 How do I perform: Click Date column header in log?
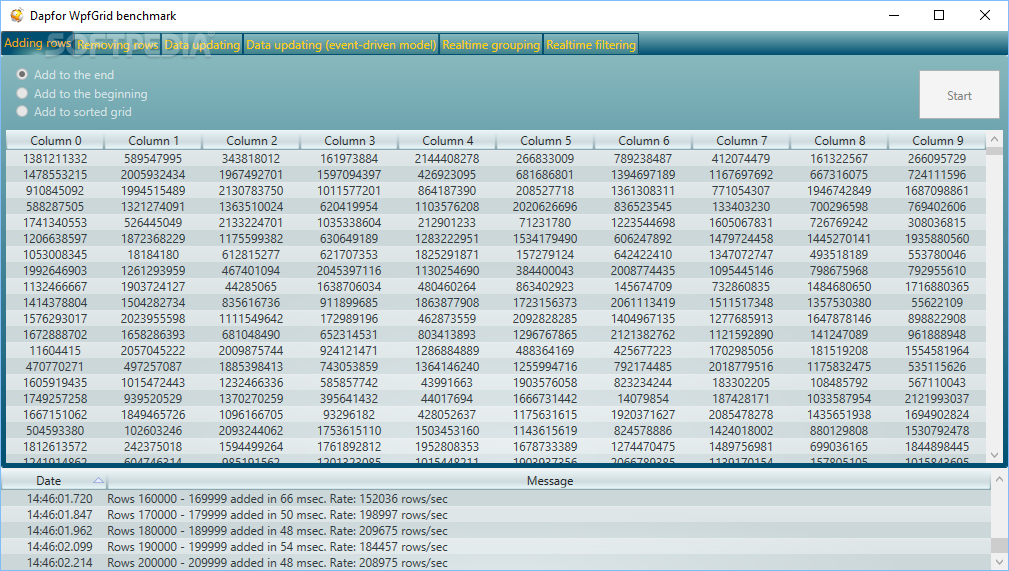coord(54,481)
